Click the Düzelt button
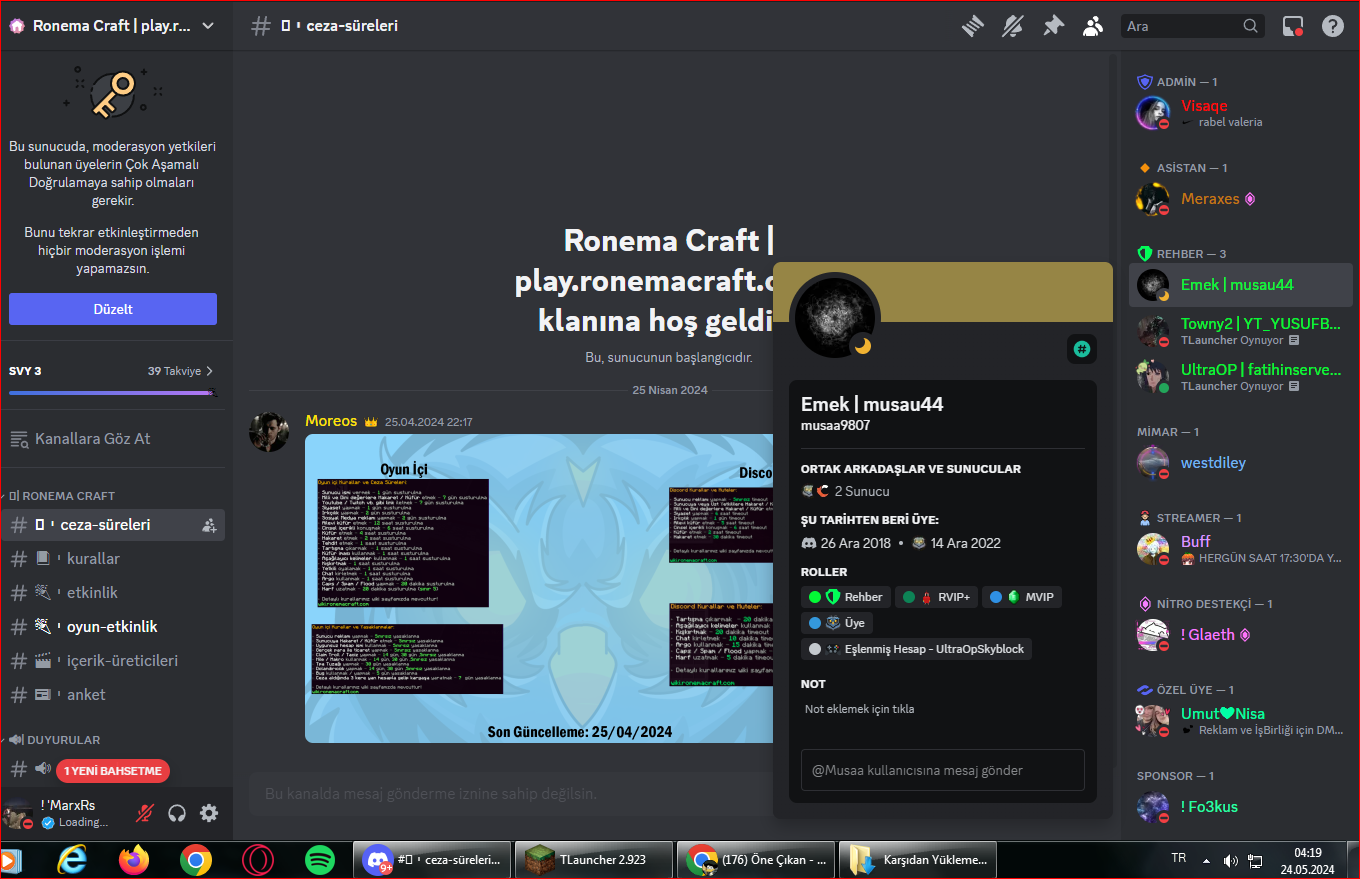The width and height of the screenshot is (1360, 879). click(113, 309)
